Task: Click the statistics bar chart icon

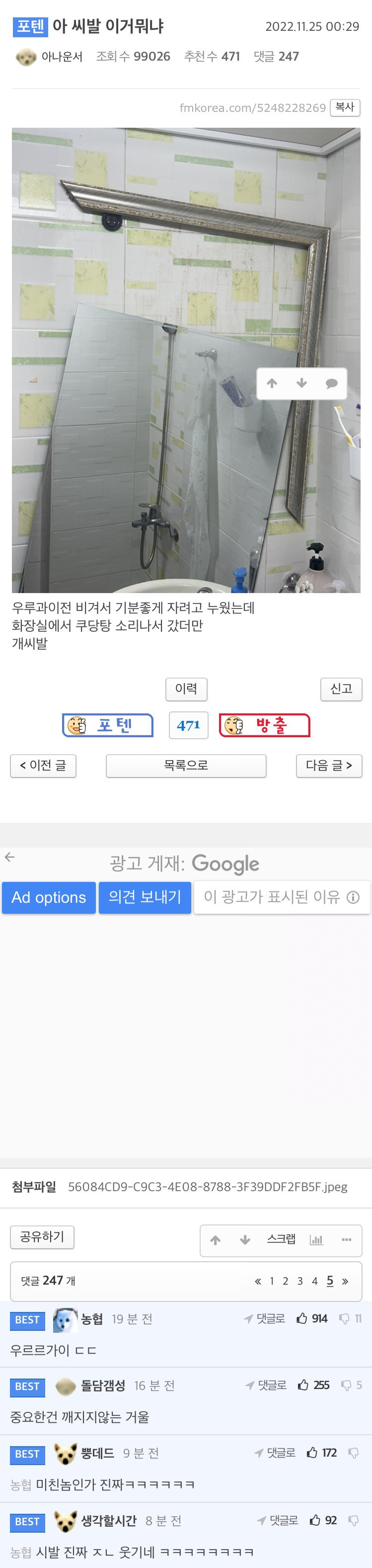Action: point(316,1240)
